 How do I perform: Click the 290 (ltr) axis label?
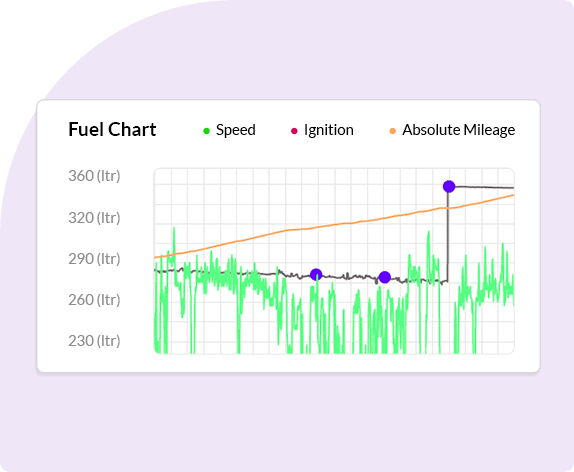coord(94,259)
